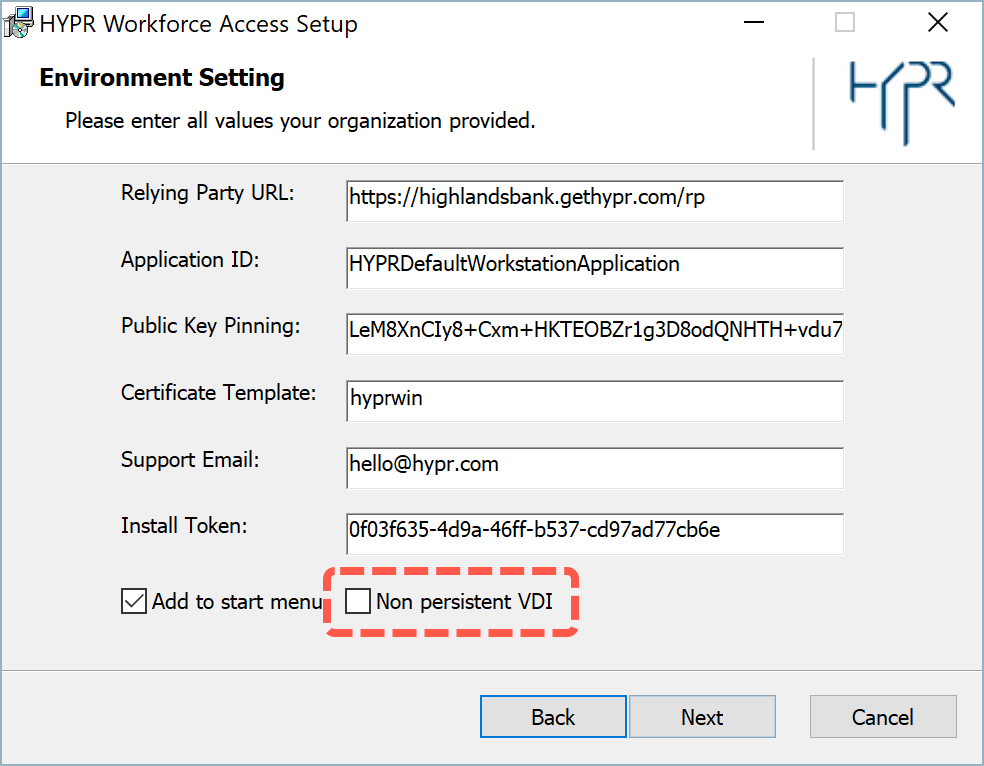Click the Public Key Pinning label
The width and height of the screenshot is (984, 766).
point(211,326)
